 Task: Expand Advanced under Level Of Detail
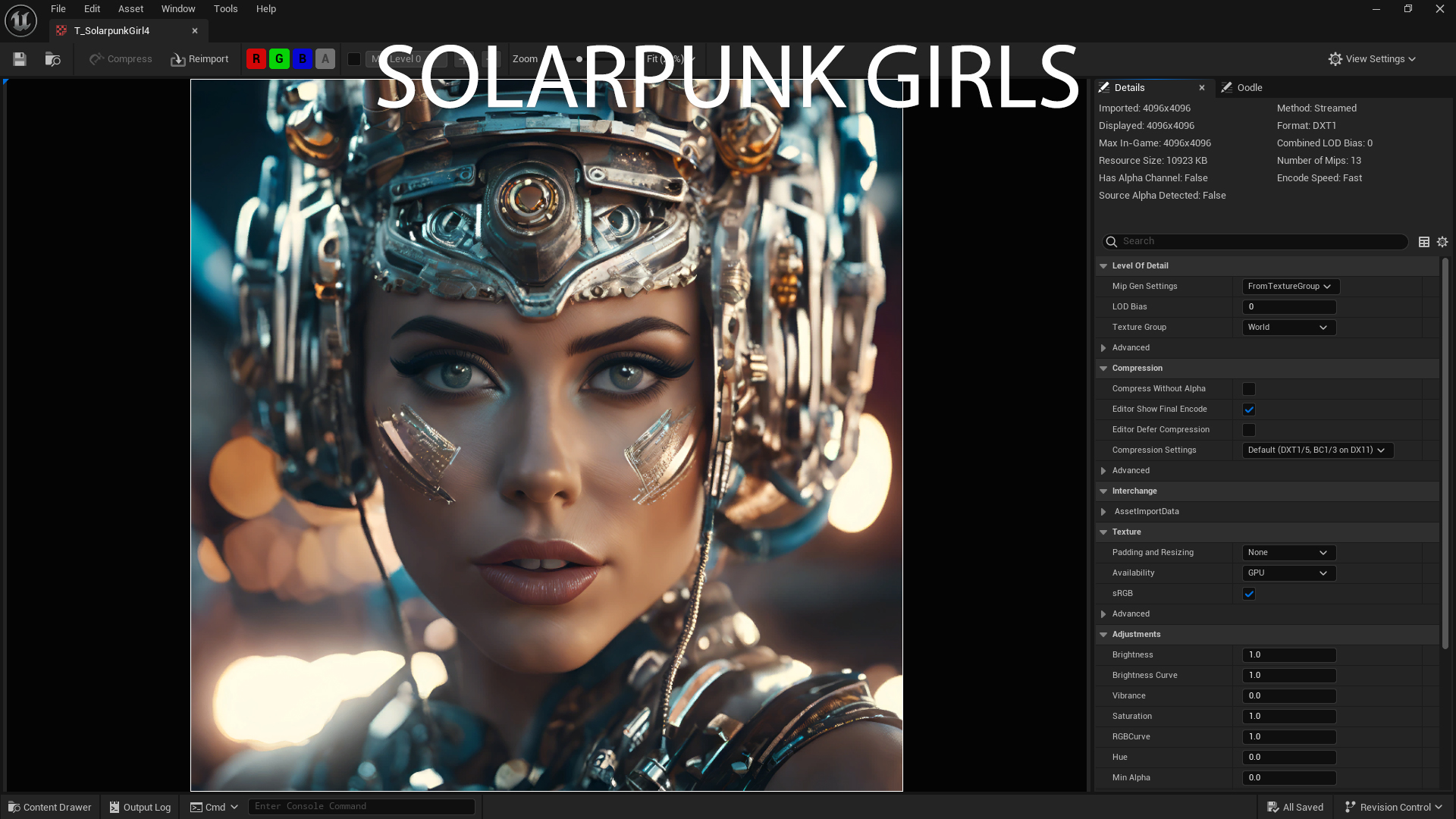[x=1103, y=348]
